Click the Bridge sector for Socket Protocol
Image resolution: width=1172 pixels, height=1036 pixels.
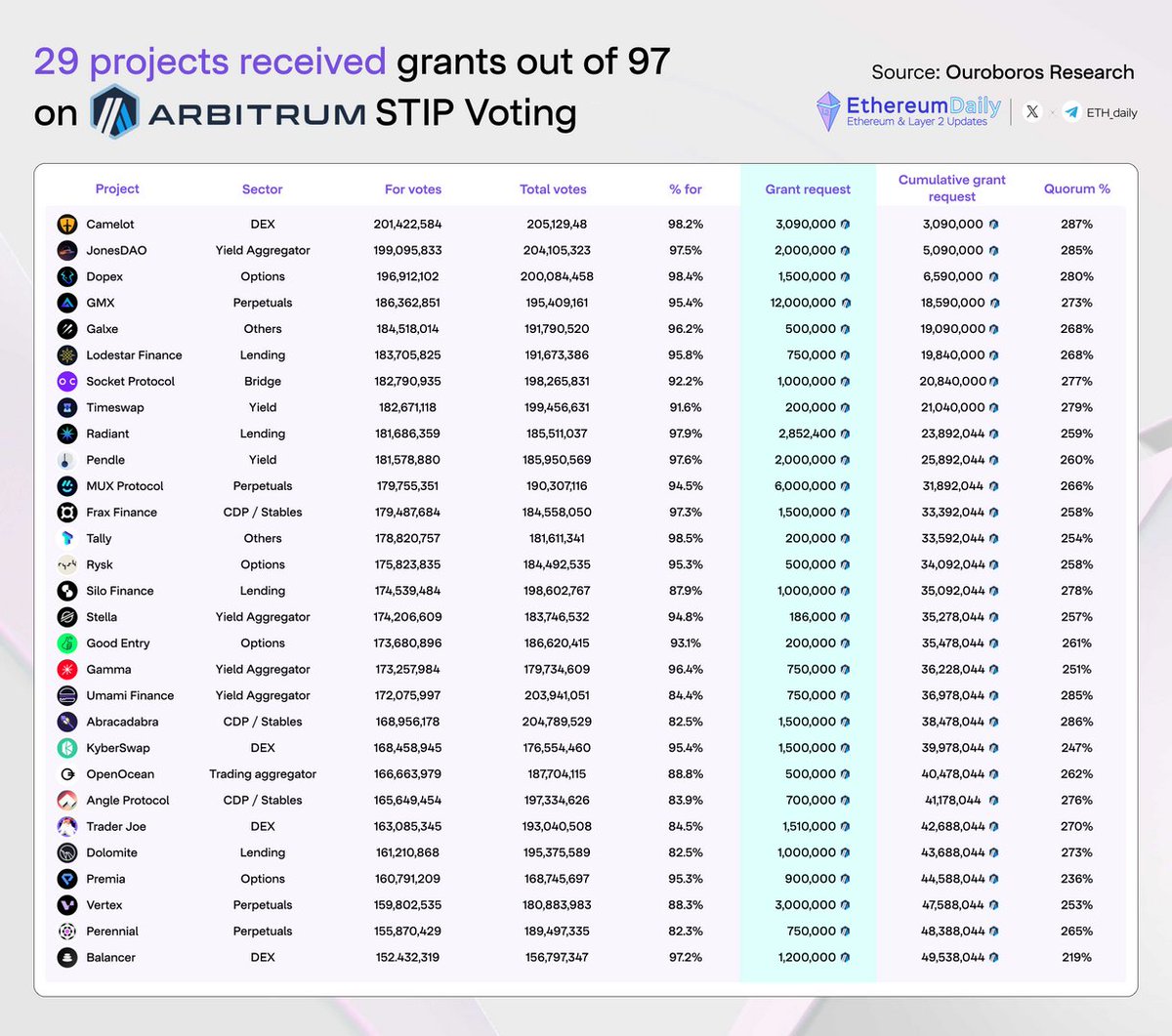coord(263,382)
